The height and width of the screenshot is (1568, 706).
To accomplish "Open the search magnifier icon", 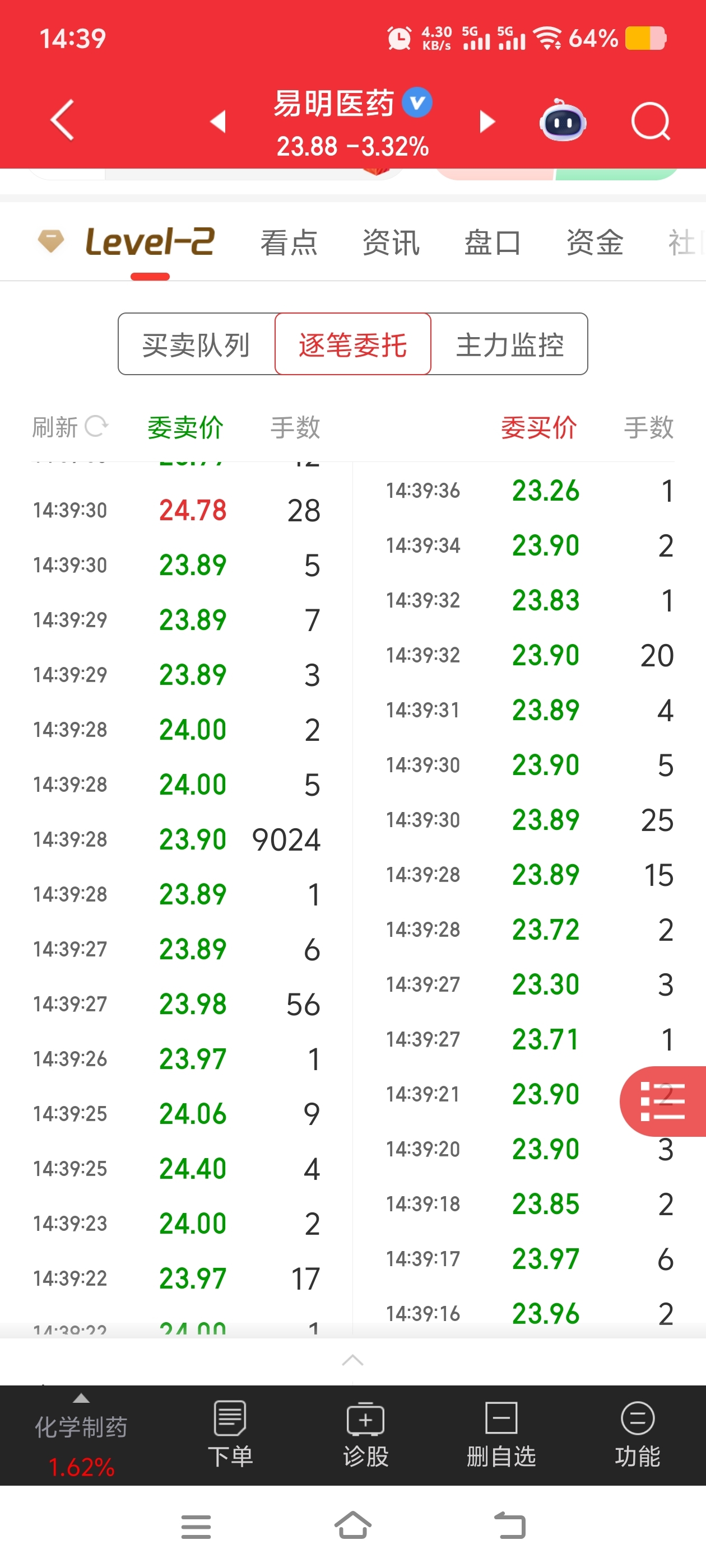I will (x=651, y=121).
